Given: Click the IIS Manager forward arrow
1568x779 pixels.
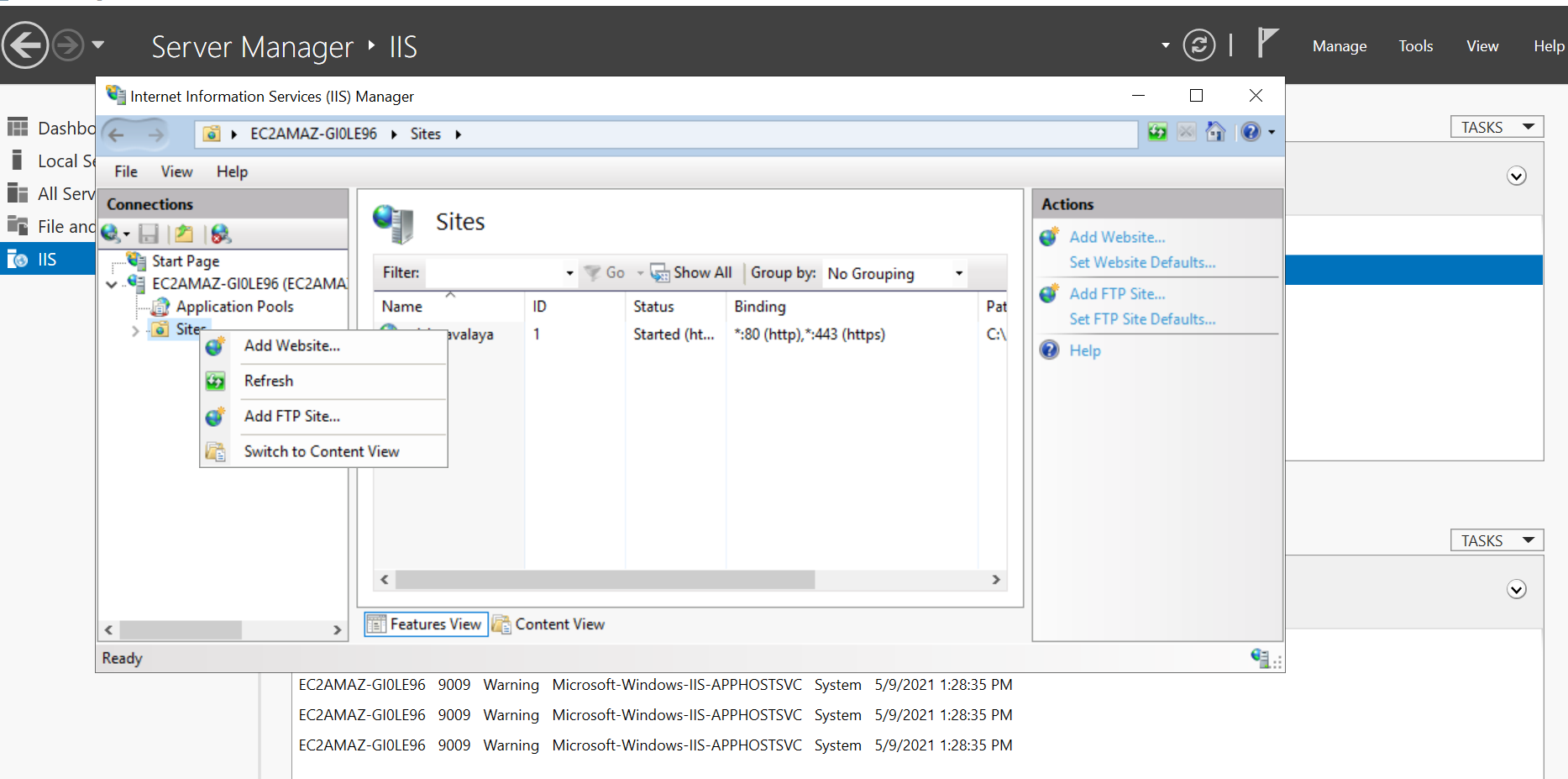Looking at the screenshot, I should pos(156,134).
